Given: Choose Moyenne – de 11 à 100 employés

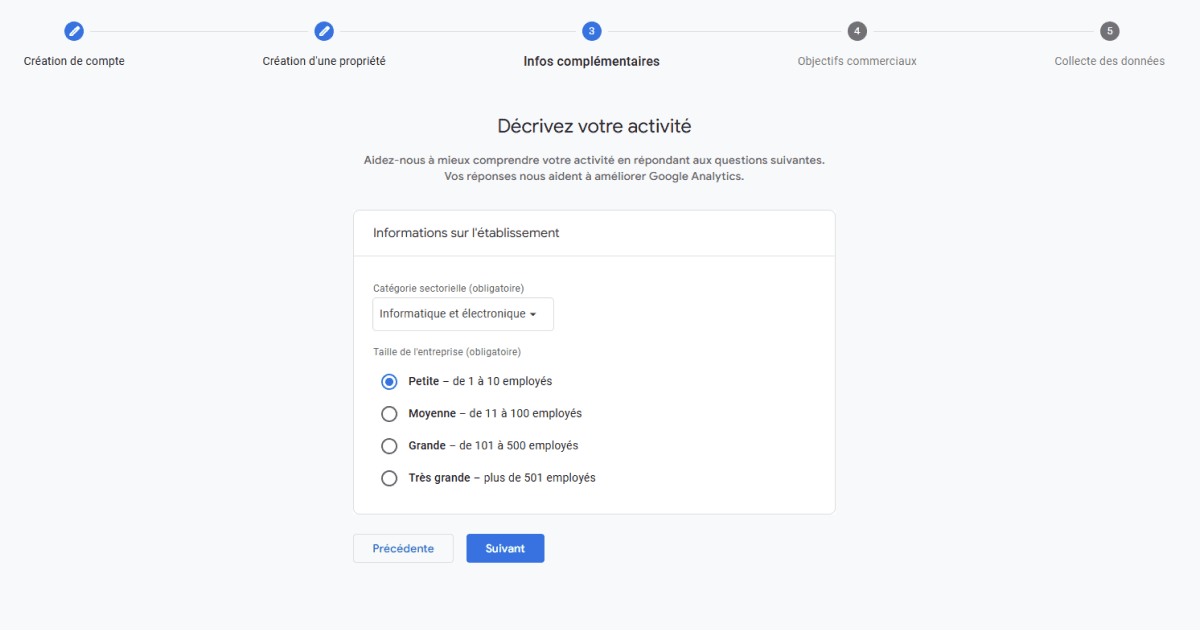Looking at the screenshot, I should pyautogui.click(x=389, y=413).
